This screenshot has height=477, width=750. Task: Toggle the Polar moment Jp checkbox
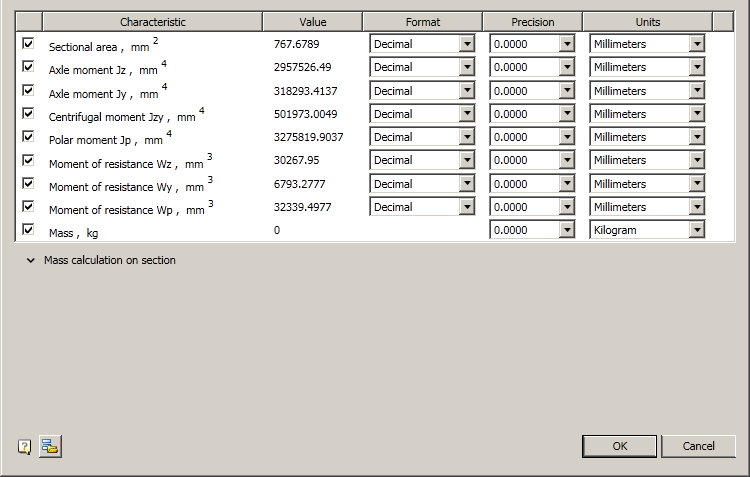pos(28,136)
